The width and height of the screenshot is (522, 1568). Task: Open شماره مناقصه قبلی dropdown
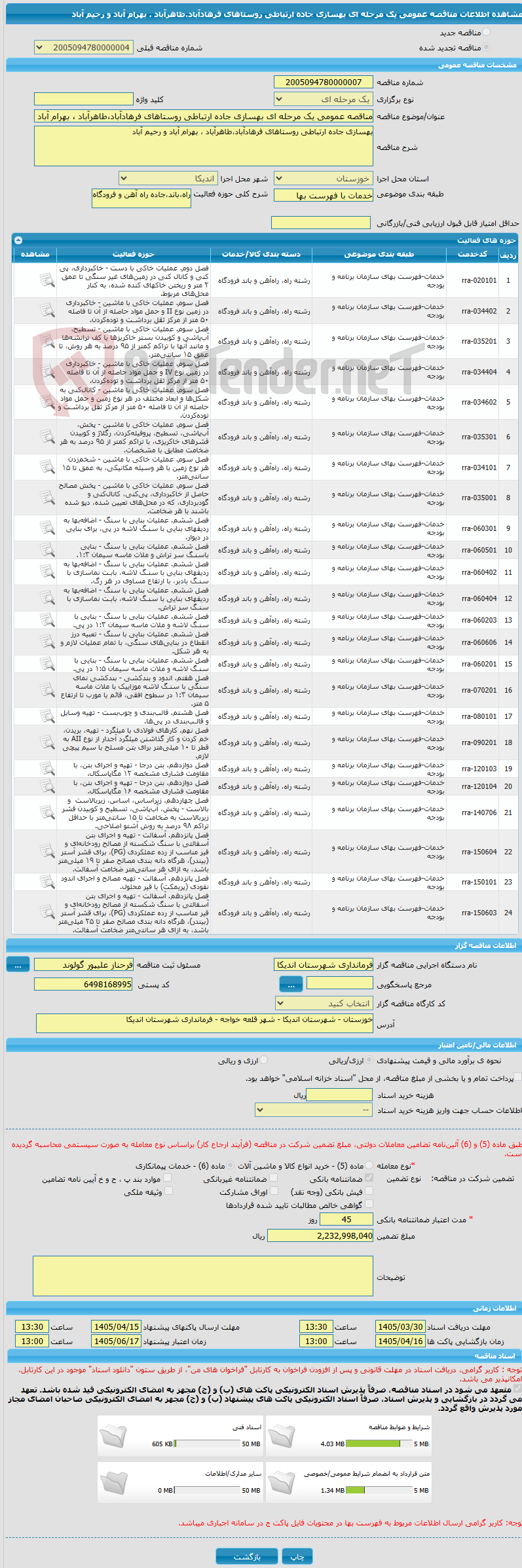[83, 48]
